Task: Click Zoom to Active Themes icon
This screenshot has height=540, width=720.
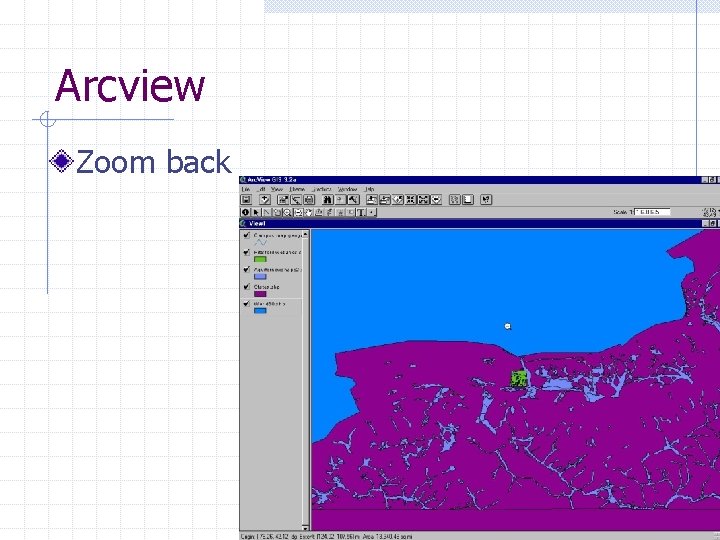Action: click(x=385, y=199)
